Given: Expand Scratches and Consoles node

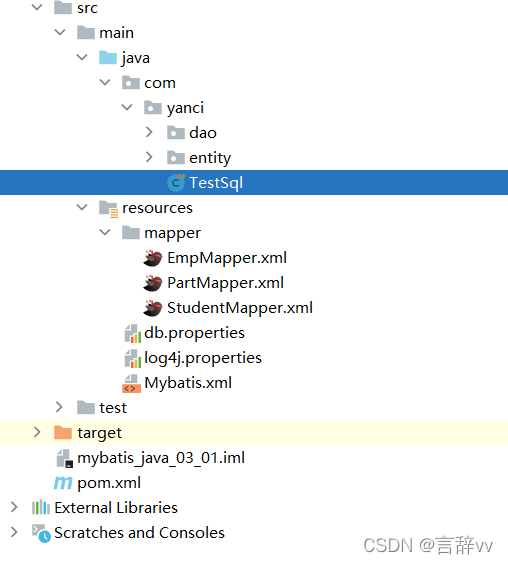Looking at the screenshot, I should click(x=14, y=532).
